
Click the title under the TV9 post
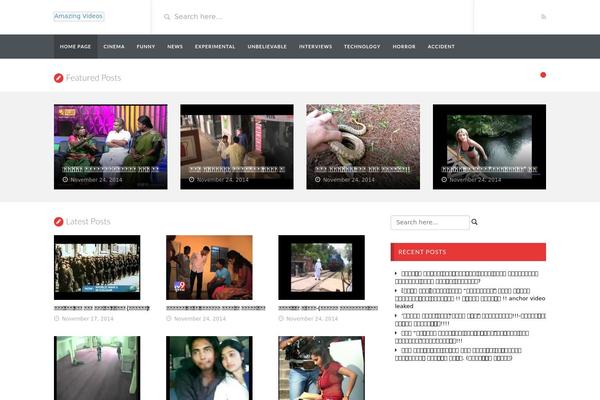[x=216, y=308]
